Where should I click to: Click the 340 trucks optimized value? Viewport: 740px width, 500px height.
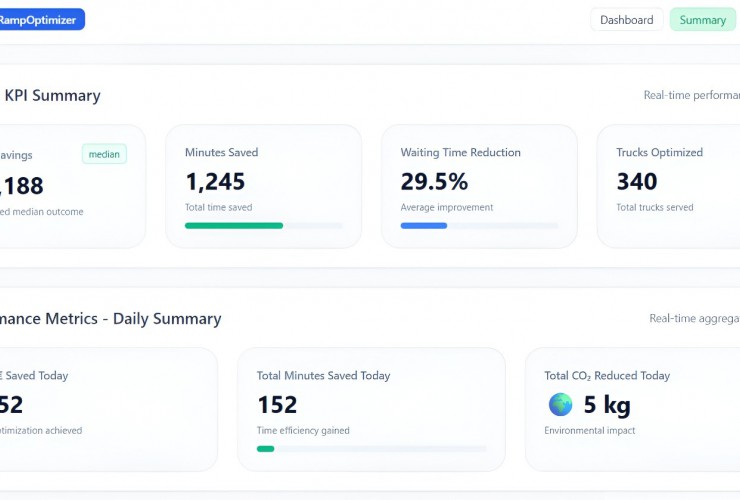point(637,181)
